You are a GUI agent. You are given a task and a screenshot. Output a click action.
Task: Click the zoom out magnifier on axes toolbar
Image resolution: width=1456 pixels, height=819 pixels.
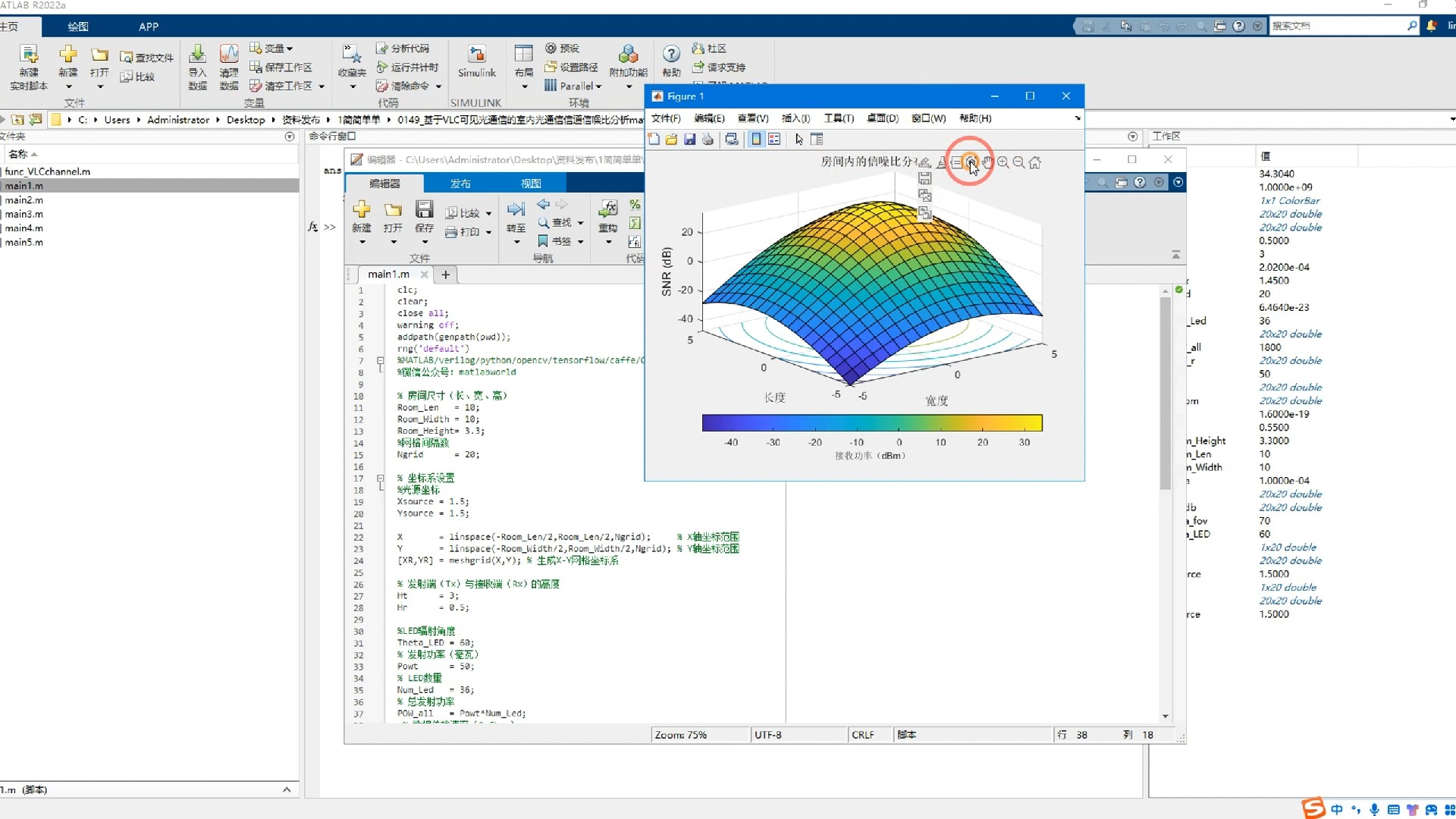pyautogui.click(x=1019, y=162)
